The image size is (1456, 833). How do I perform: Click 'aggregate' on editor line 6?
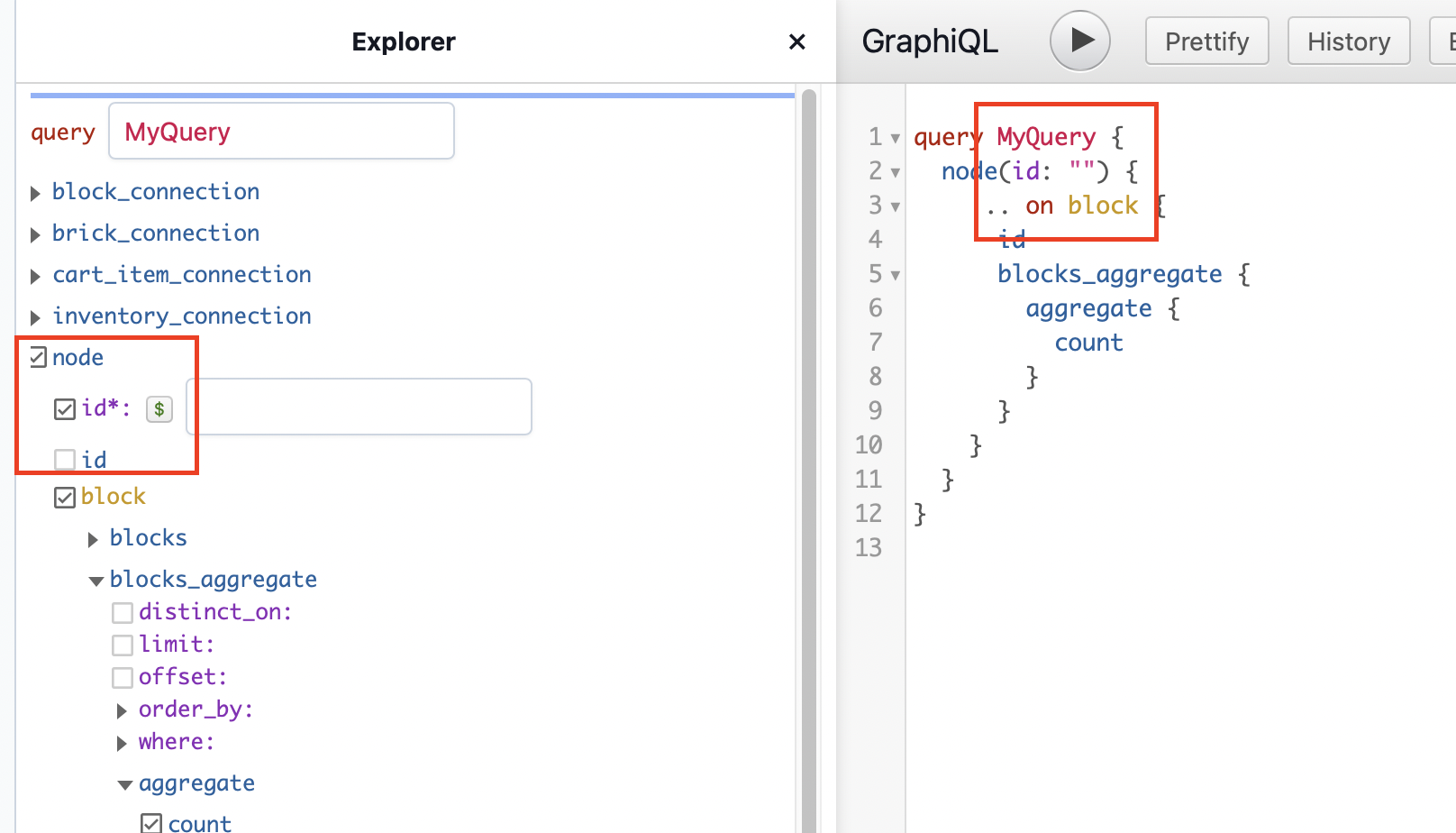tap(1088, 308)
